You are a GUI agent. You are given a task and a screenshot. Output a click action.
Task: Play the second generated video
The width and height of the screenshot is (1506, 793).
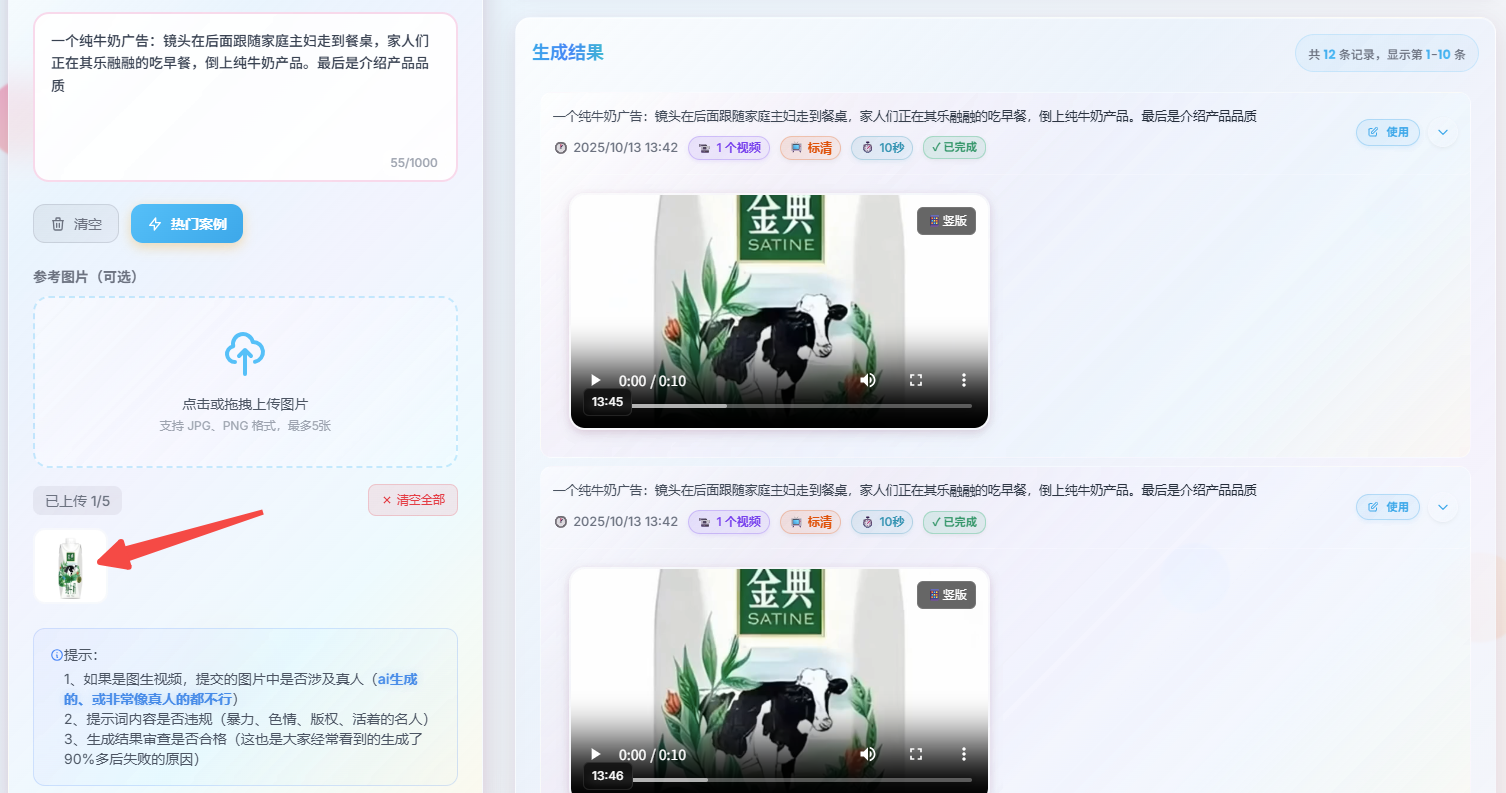pyautogui.click(x=595, y=755)
